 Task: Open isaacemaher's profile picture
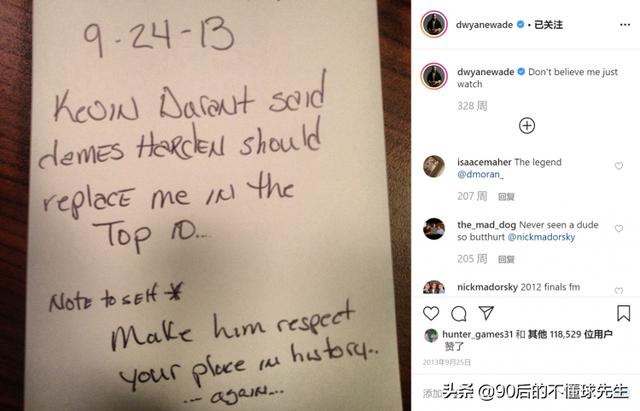434,166
